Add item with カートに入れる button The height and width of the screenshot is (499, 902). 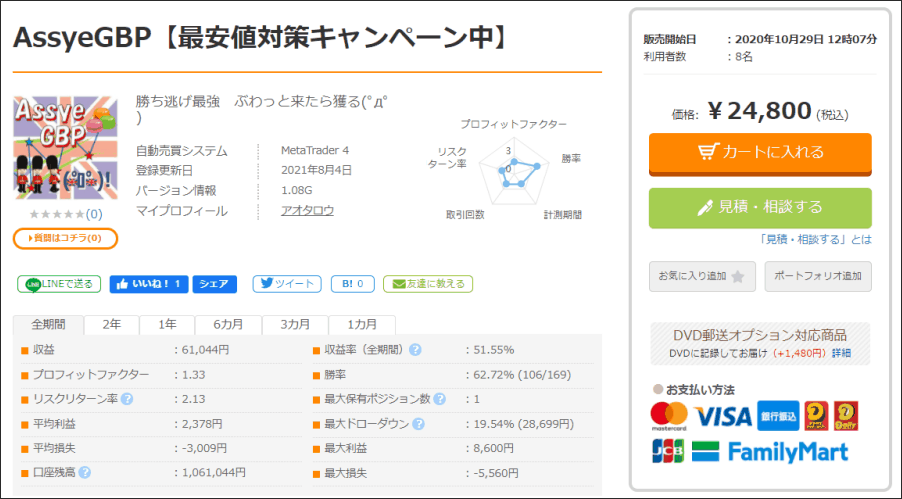[x=760, y=153]
